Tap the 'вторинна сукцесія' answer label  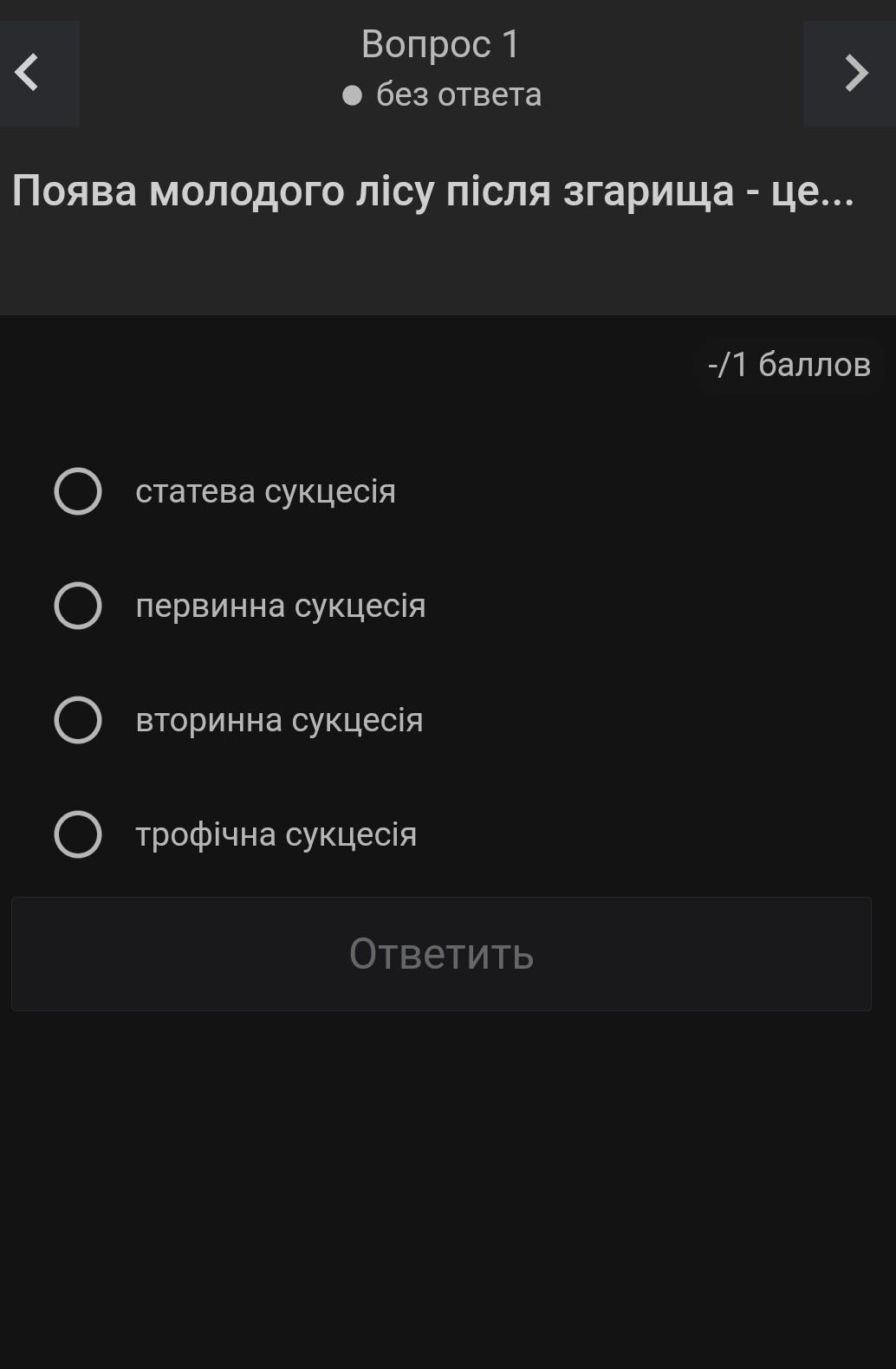279,720
